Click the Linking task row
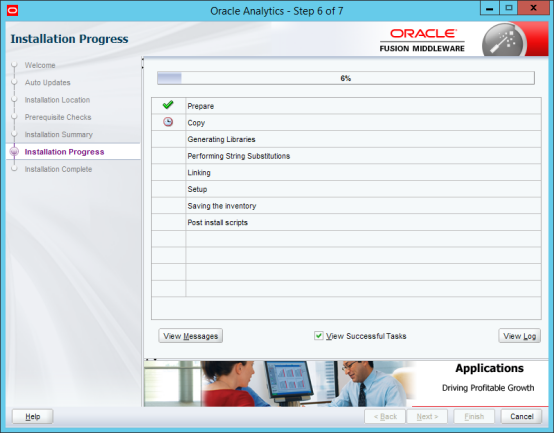The height and width of the screenshot is (433, 554). 346,172
